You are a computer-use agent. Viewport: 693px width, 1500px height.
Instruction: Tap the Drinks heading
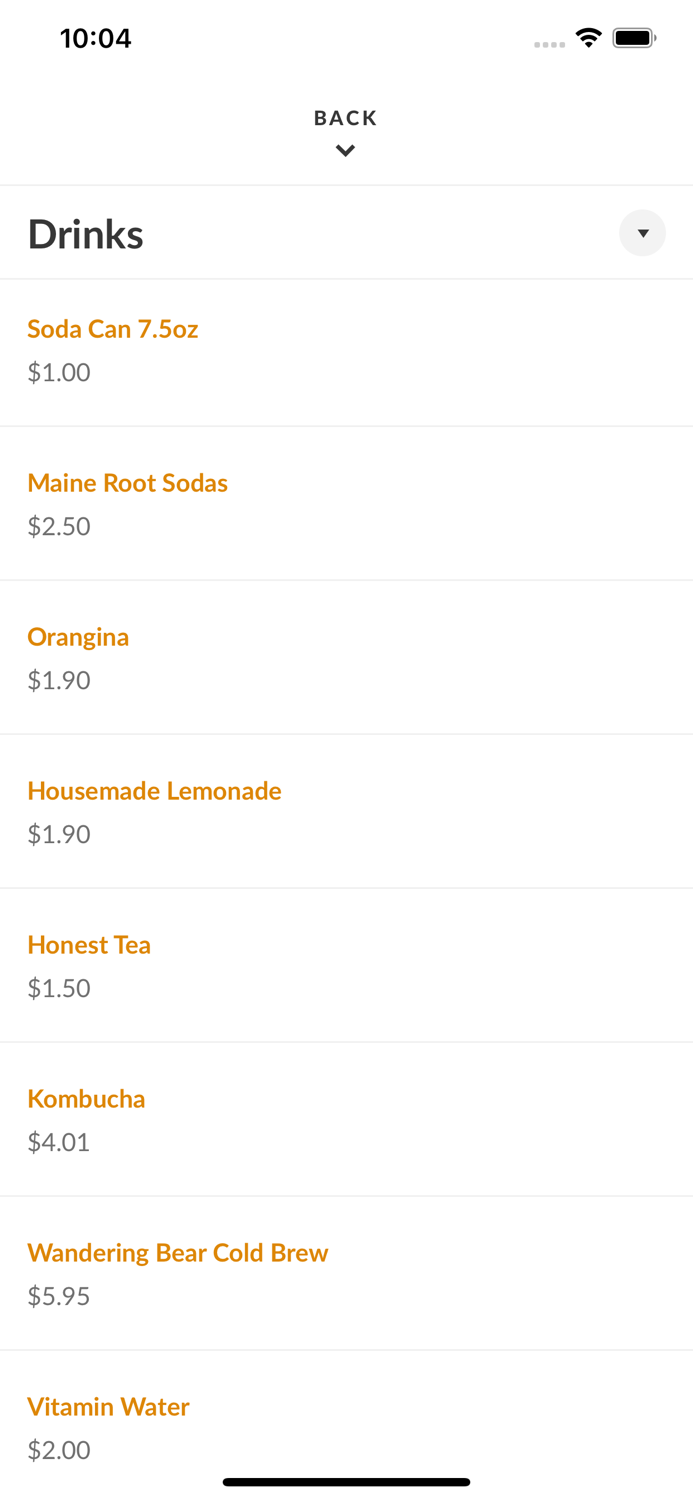click(86, 233)
